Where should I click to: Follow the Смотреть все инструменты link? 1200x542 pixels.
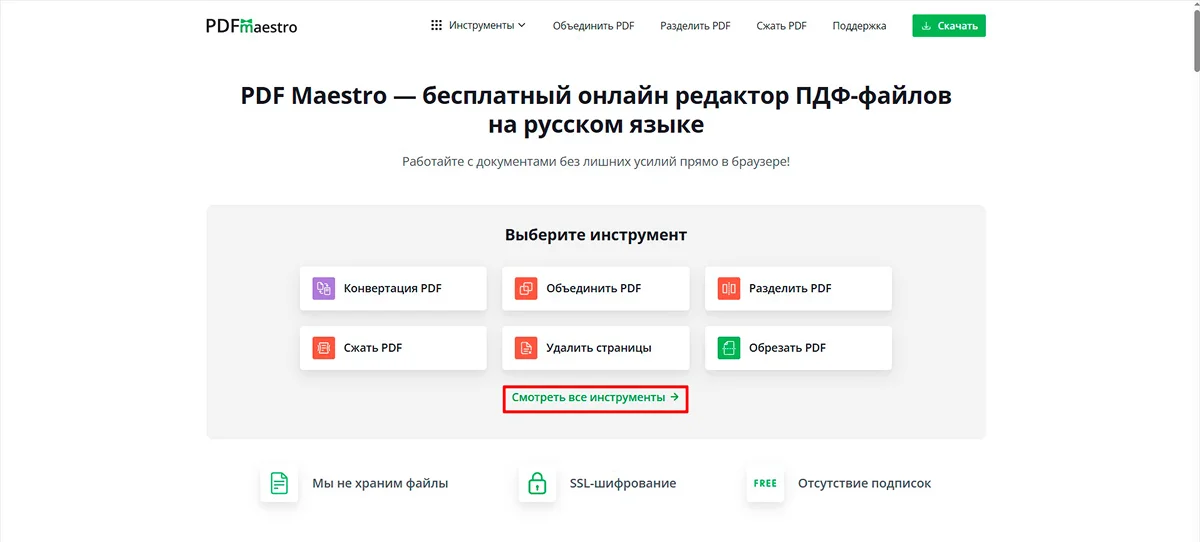click(595, 398)
